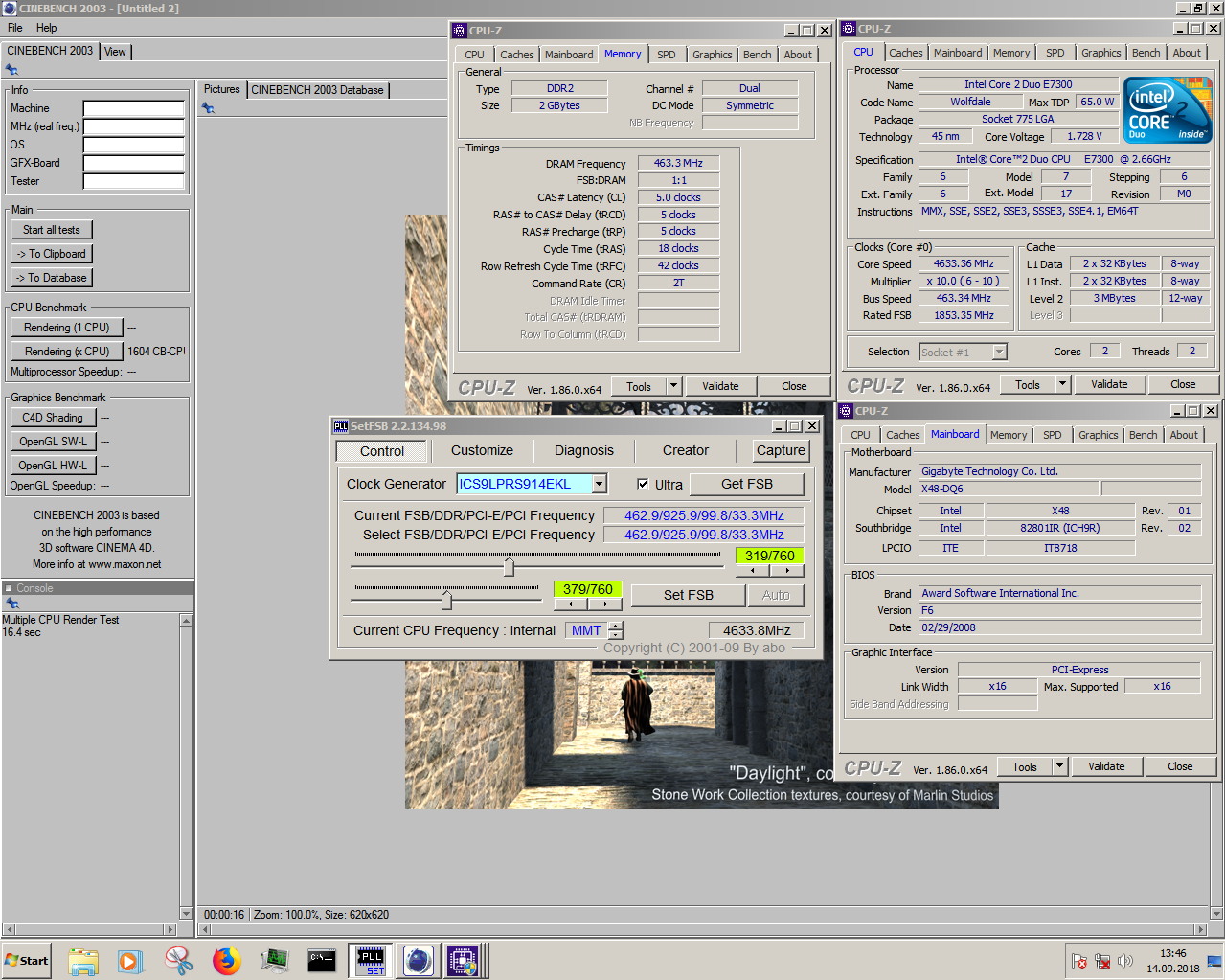Screen dimensions: 1225x980
Task: Click the Rendering (1 CPU) button
Action: point(67,328)
